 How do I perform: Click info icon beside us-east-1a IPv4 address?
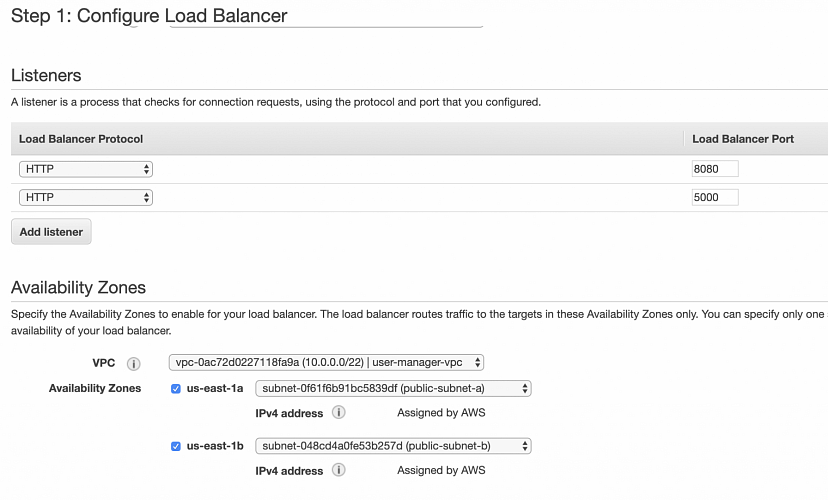(338, 412)
